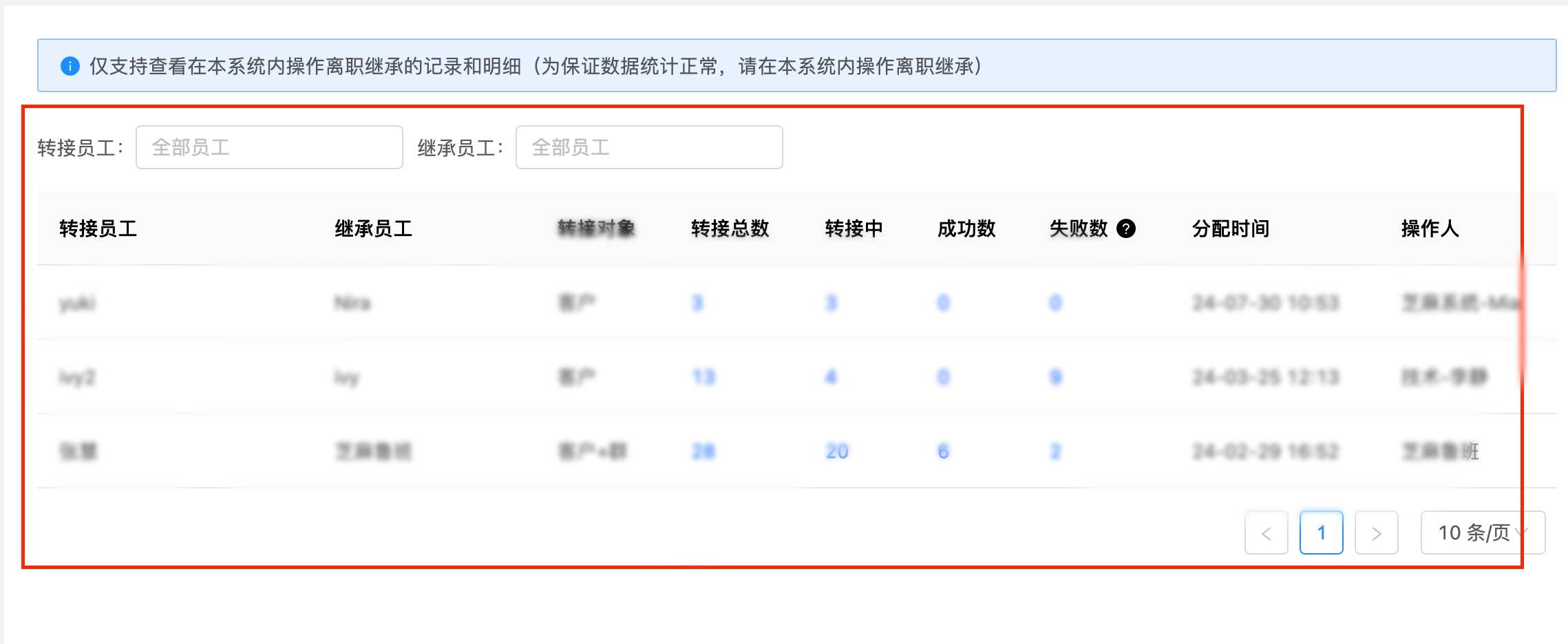This screenshot has width=1568, height=644.
Task: Click the 失败数 column header
Action: click(1079, 228)
